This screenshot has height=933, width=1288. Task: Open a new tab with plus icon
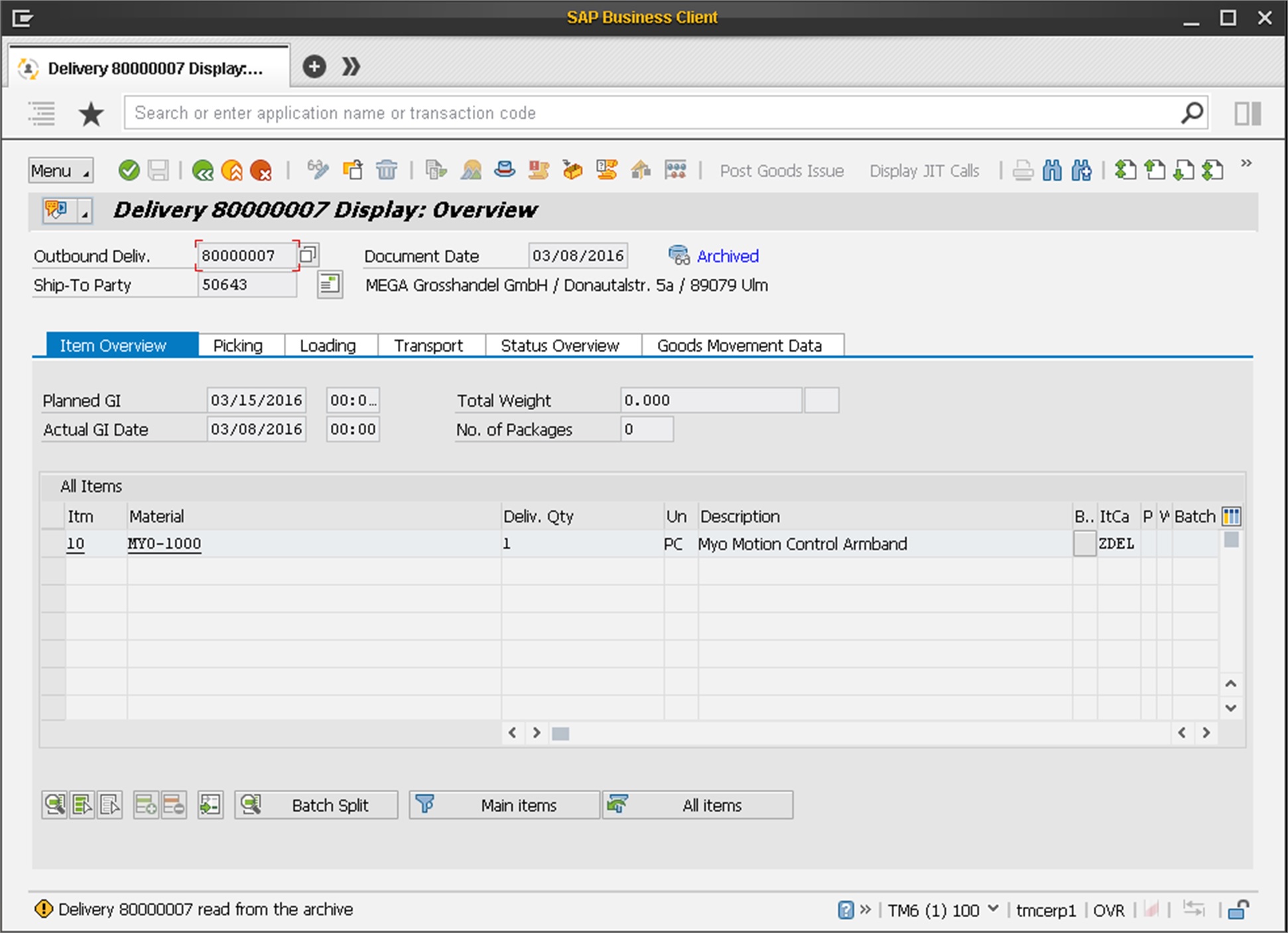(x=314, y=66)
